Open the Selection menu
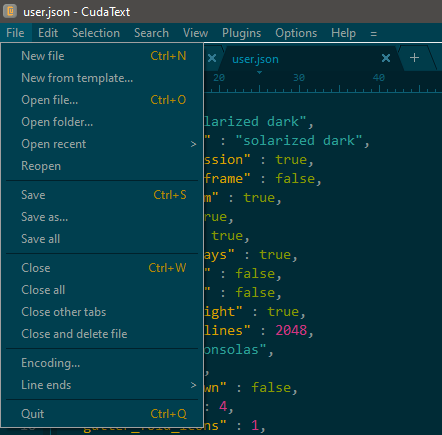Screen dimensions: 442x435 pyautogui.click(x=96, y=33)
